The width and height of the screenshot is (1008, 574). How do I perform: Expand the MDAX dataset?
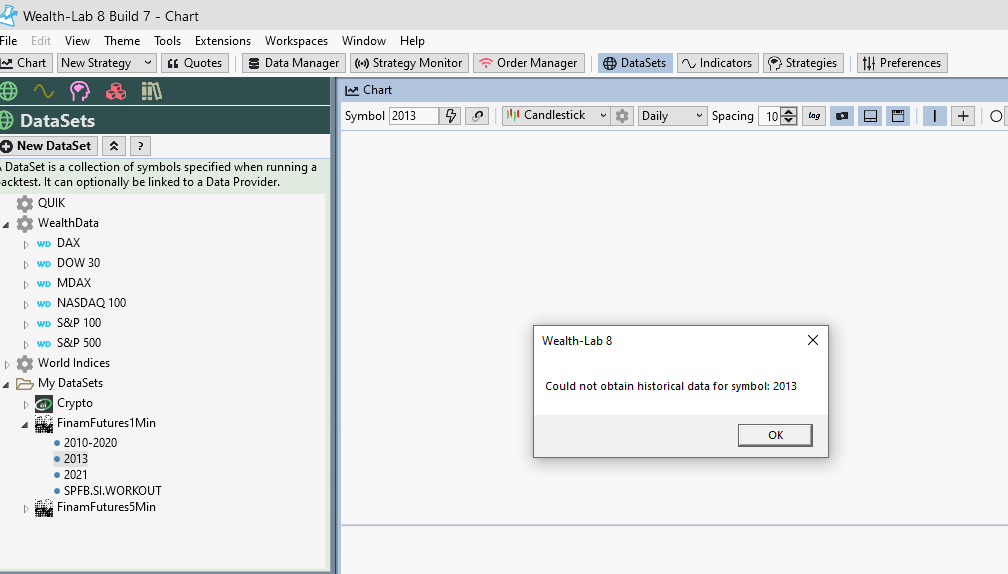pyautogui.click(x=26, y=284)
